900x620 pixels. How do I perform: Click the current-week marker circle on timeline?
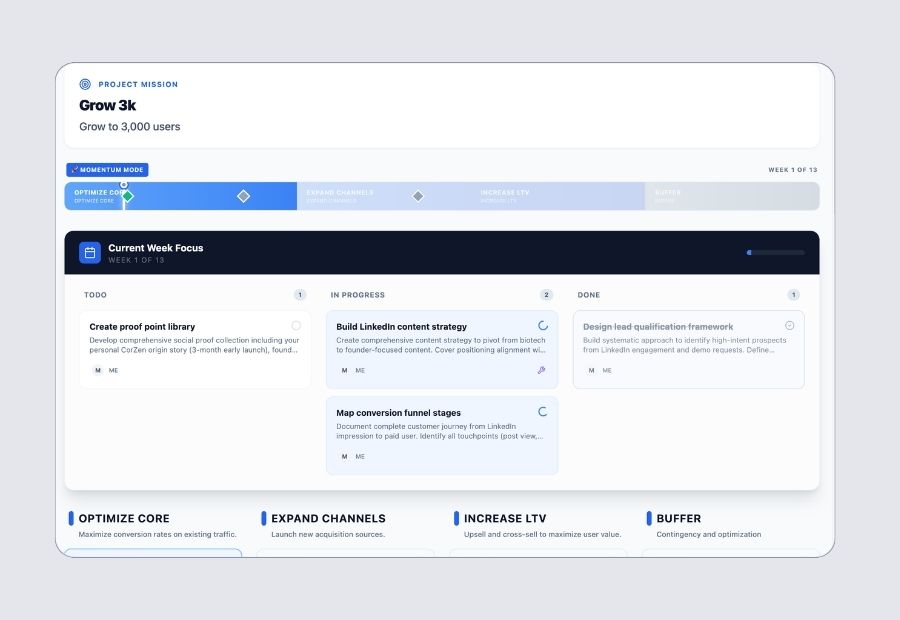(x=123, y=185)
